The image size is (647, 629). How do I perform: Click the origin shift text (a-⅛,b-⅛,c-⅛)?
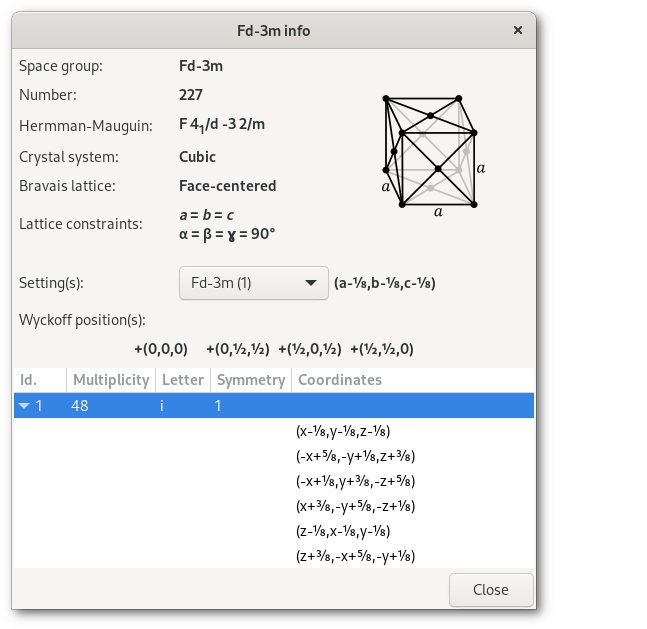pyautogui.click(x=384, y=283)
